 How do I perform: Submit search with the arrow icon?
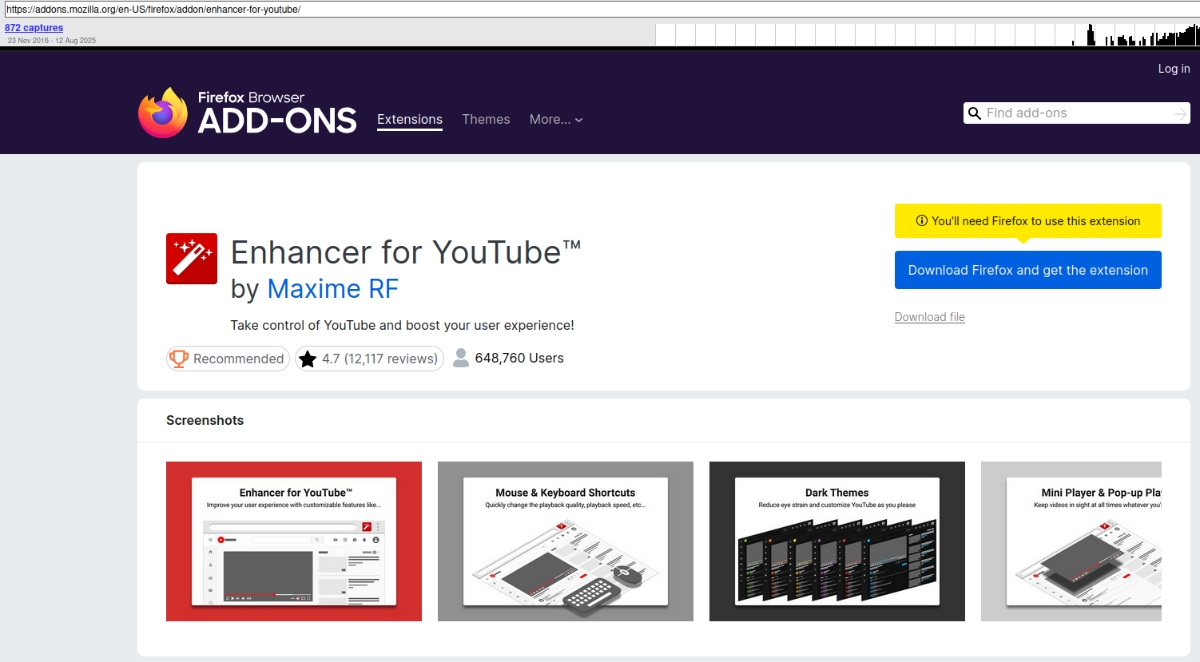(x=1180, y=114)
